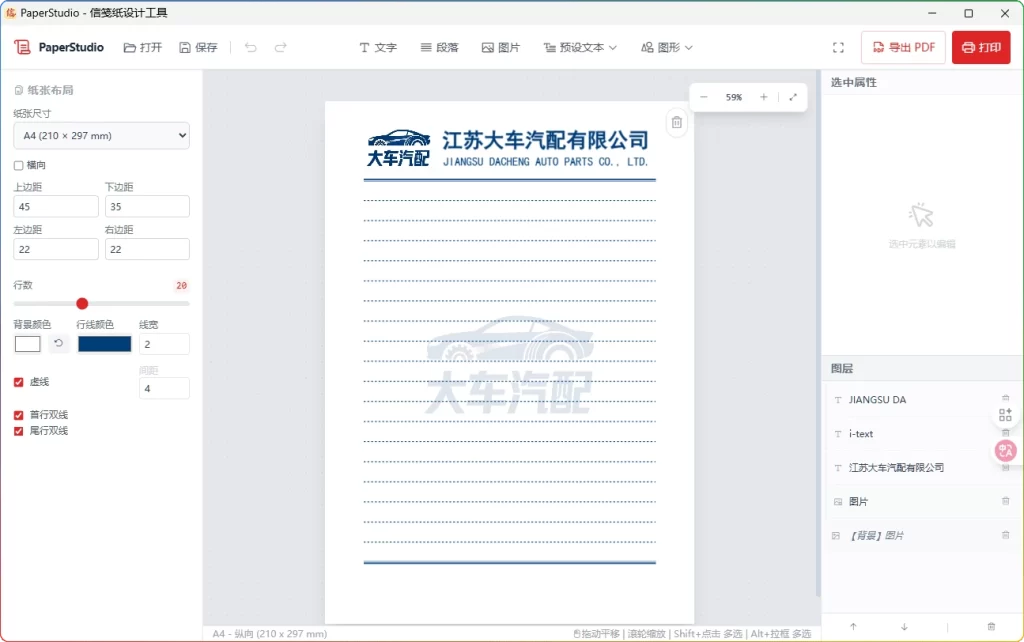The image size is (1024, 642).
Task: Disable the 首行双线 checkbox
Action: coord(17,414)
